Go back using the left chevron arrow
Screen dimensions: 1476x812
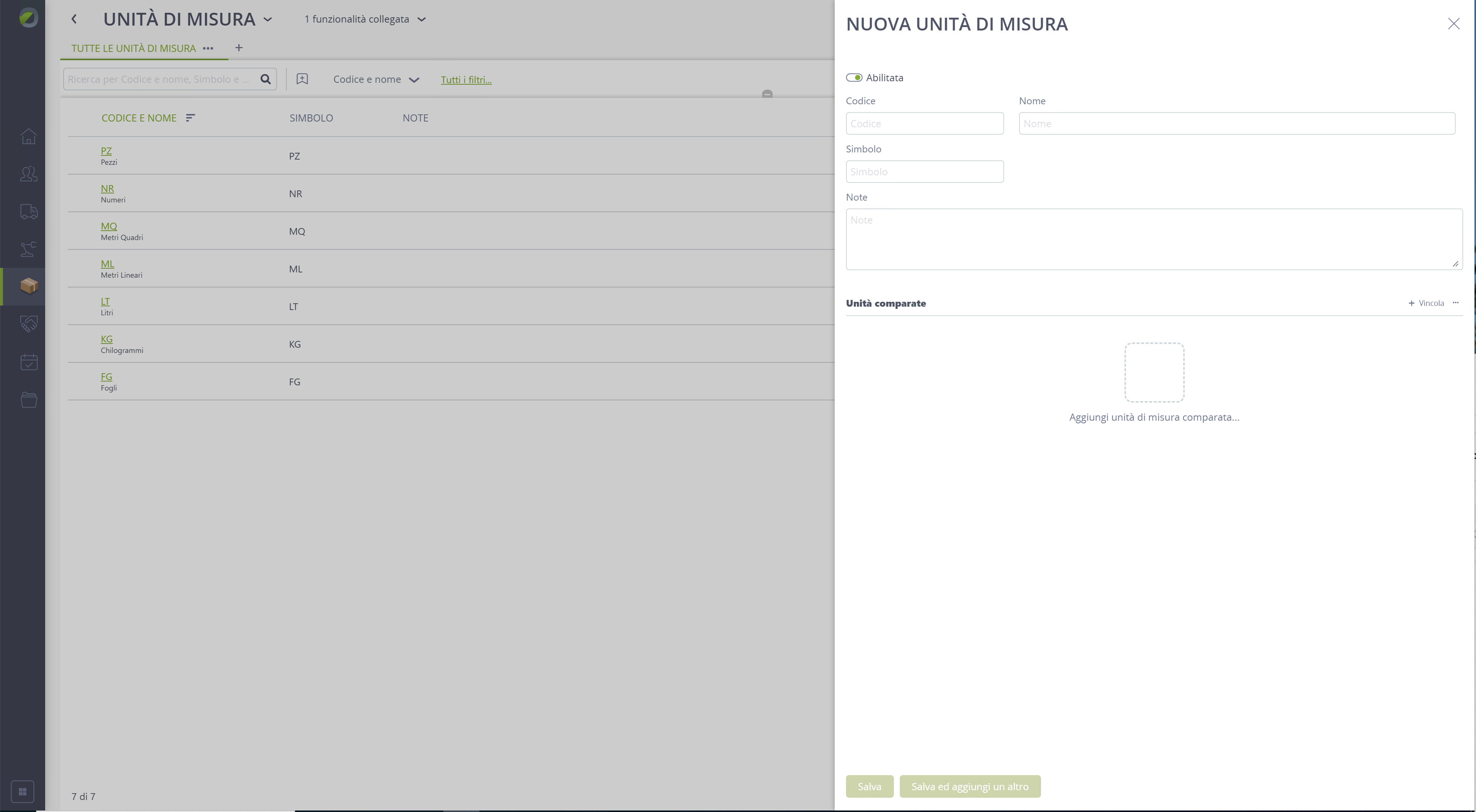pos(74,19)
